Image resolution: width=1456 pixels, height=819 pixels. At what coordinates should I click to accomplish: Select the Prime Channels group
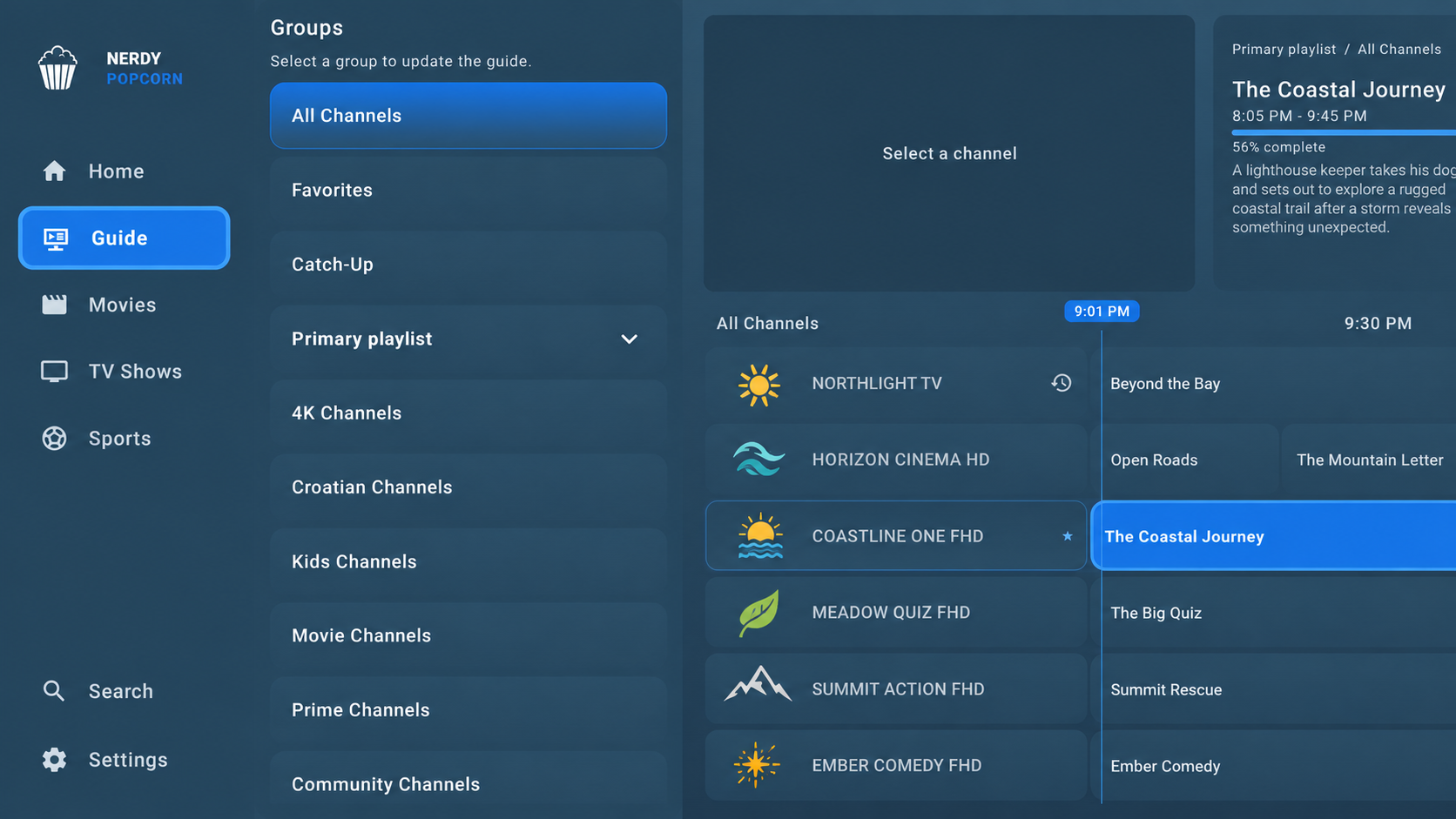(x=468, y=710)
